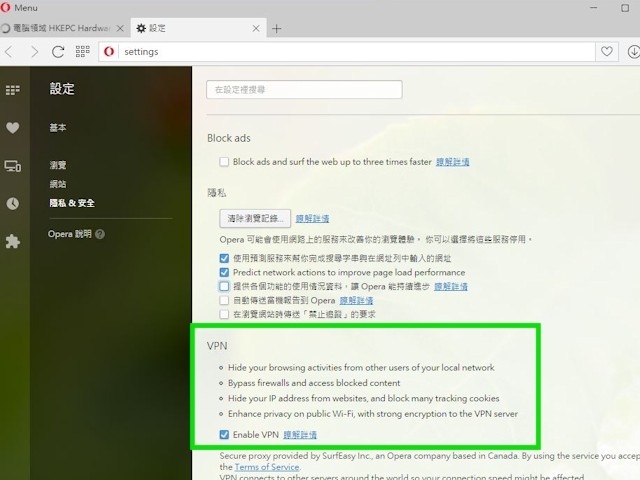Click the 設定 sidebar title
The image size is (640, 480).
coord(62,89)
